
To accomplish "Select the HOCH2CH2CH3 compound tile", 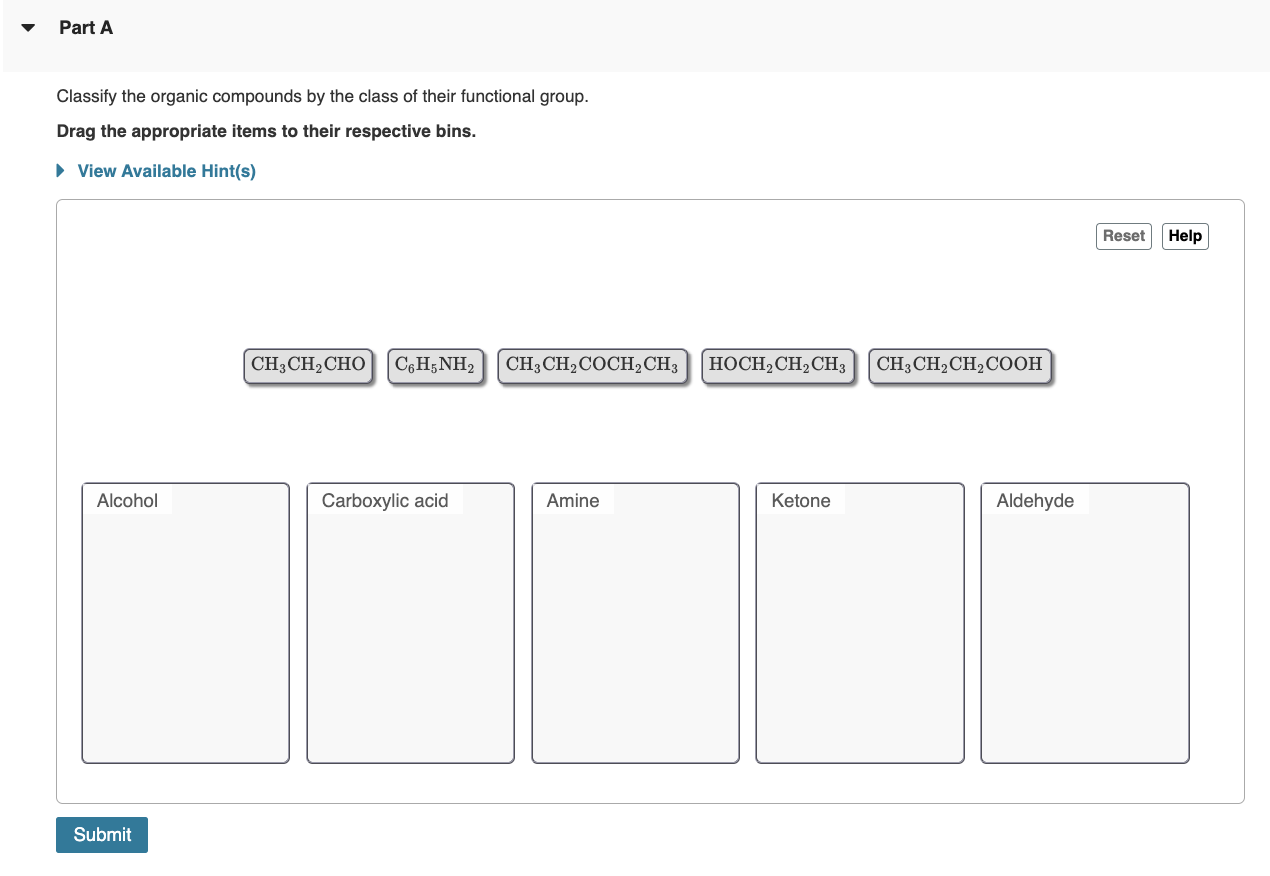I will (778, 365).
